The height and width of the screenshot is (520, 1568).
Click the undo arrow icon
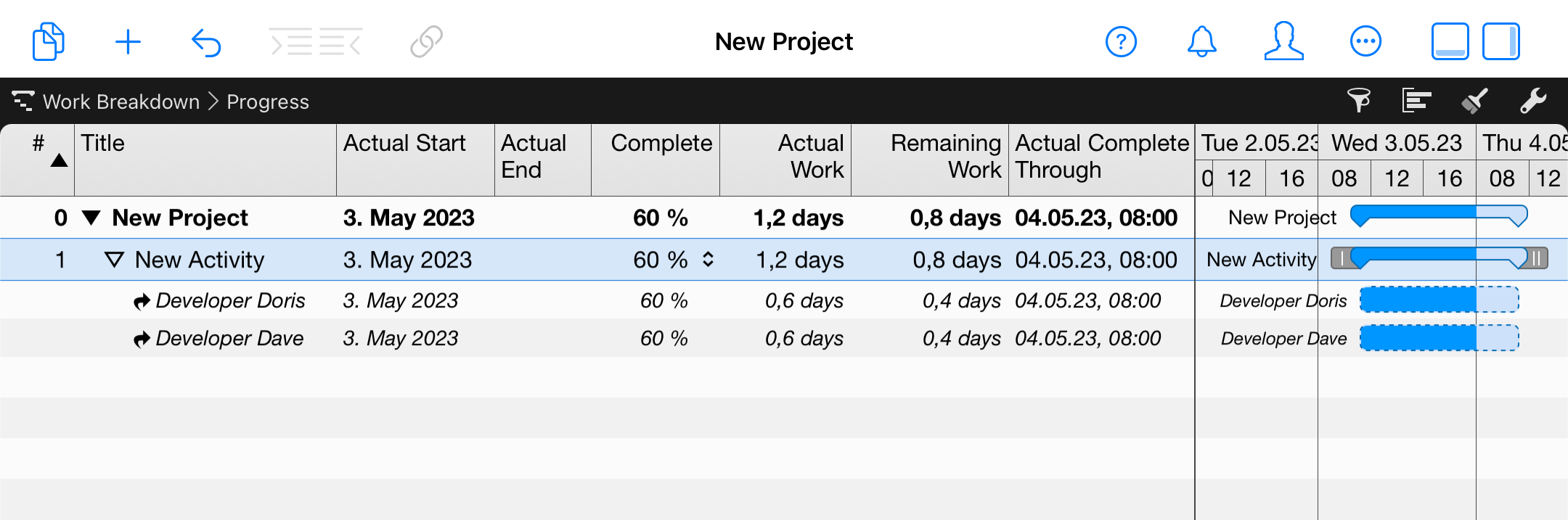[207, 41]
